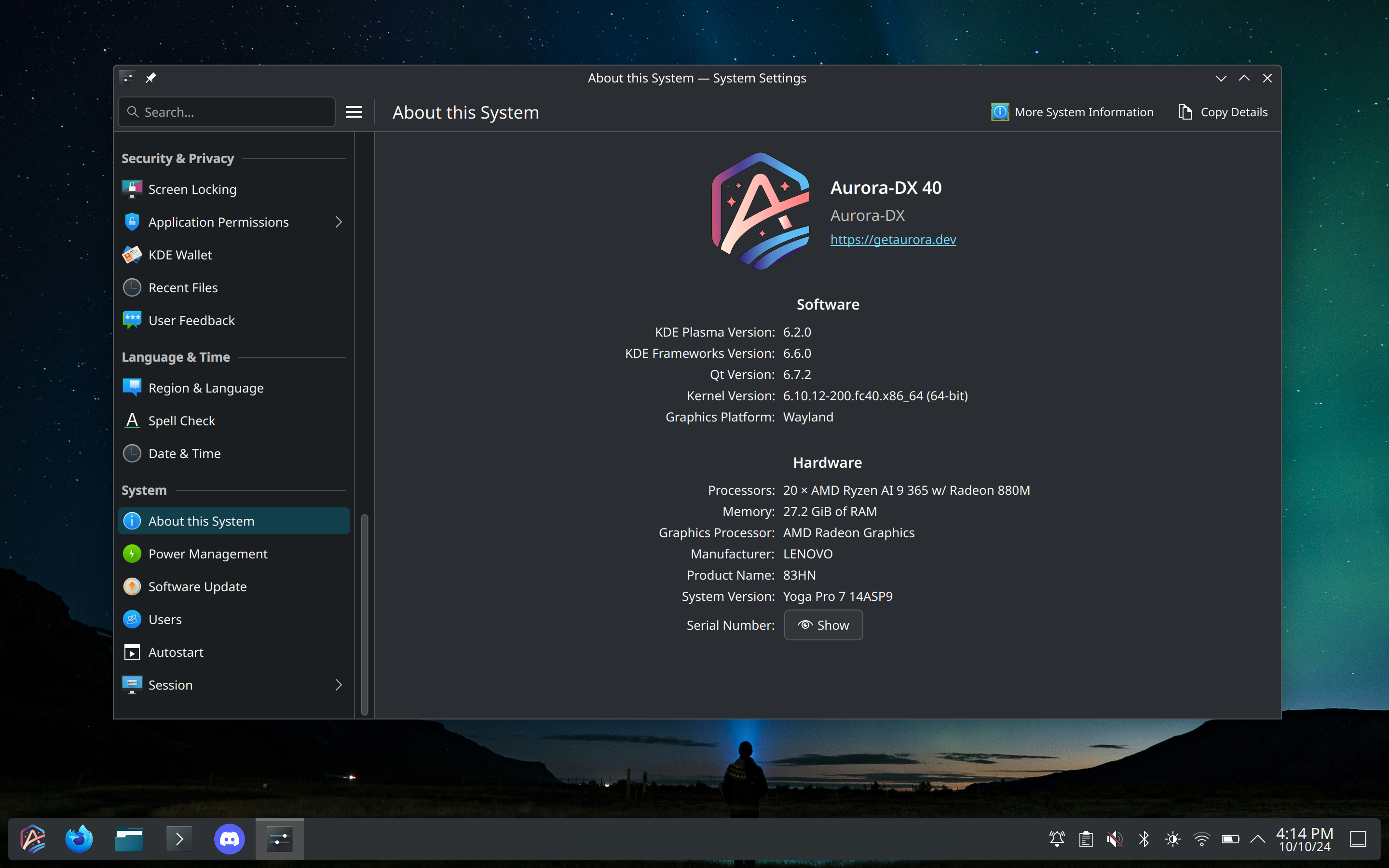Click the Aurora-DX 40 heading
Image resolution: width=1389 pixels, height=868 pixels.
[885, 188]
